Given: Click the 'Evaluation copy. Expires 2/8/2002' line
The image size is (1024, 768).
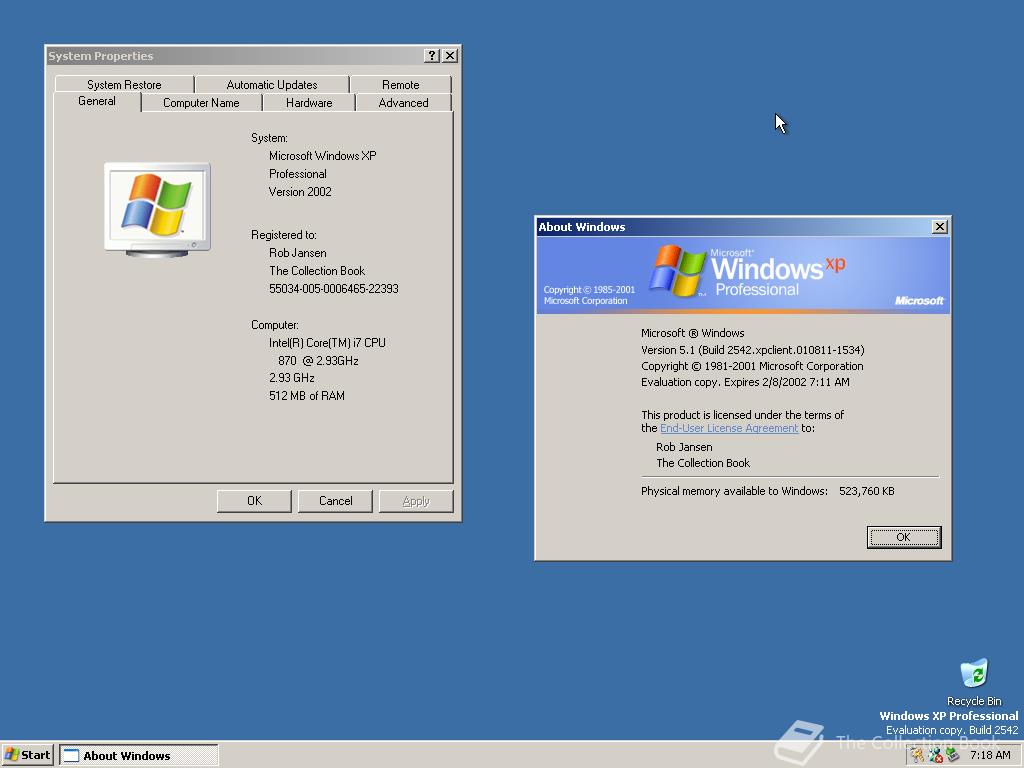Looking at the screenshot, I should coord(745,382).
